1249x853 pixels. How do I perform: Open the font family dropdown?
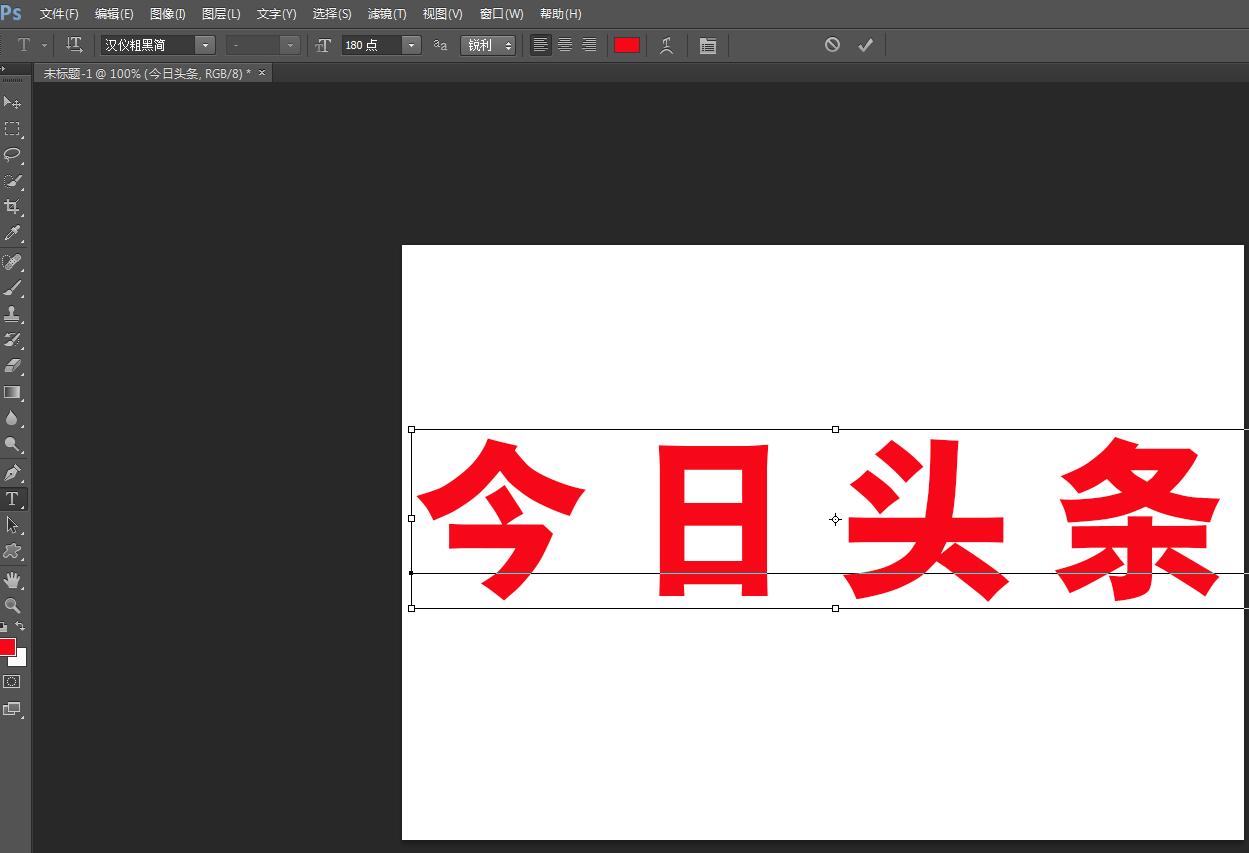(205, 45)
